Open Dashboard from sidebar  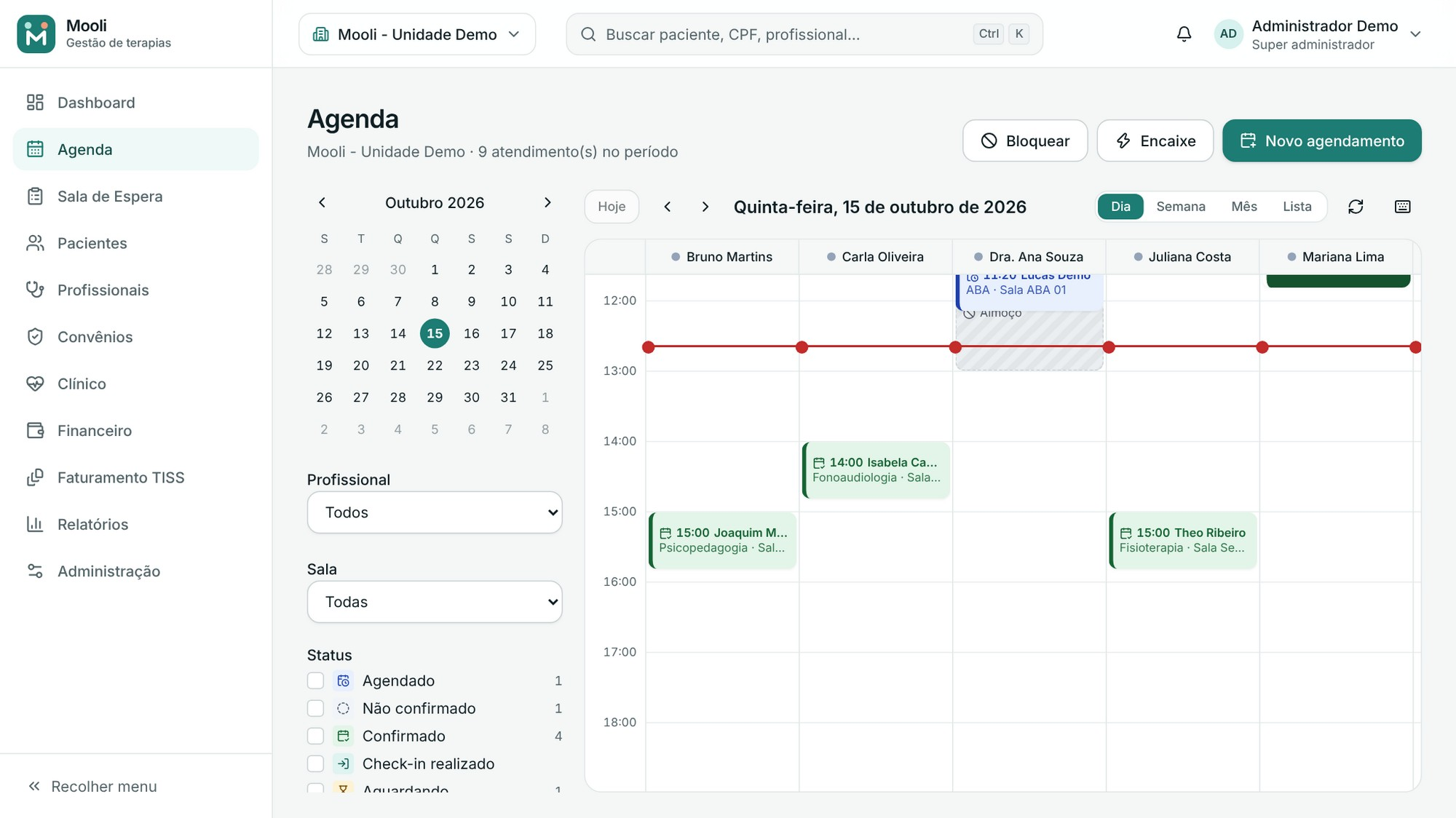click(x=136, y=103)
